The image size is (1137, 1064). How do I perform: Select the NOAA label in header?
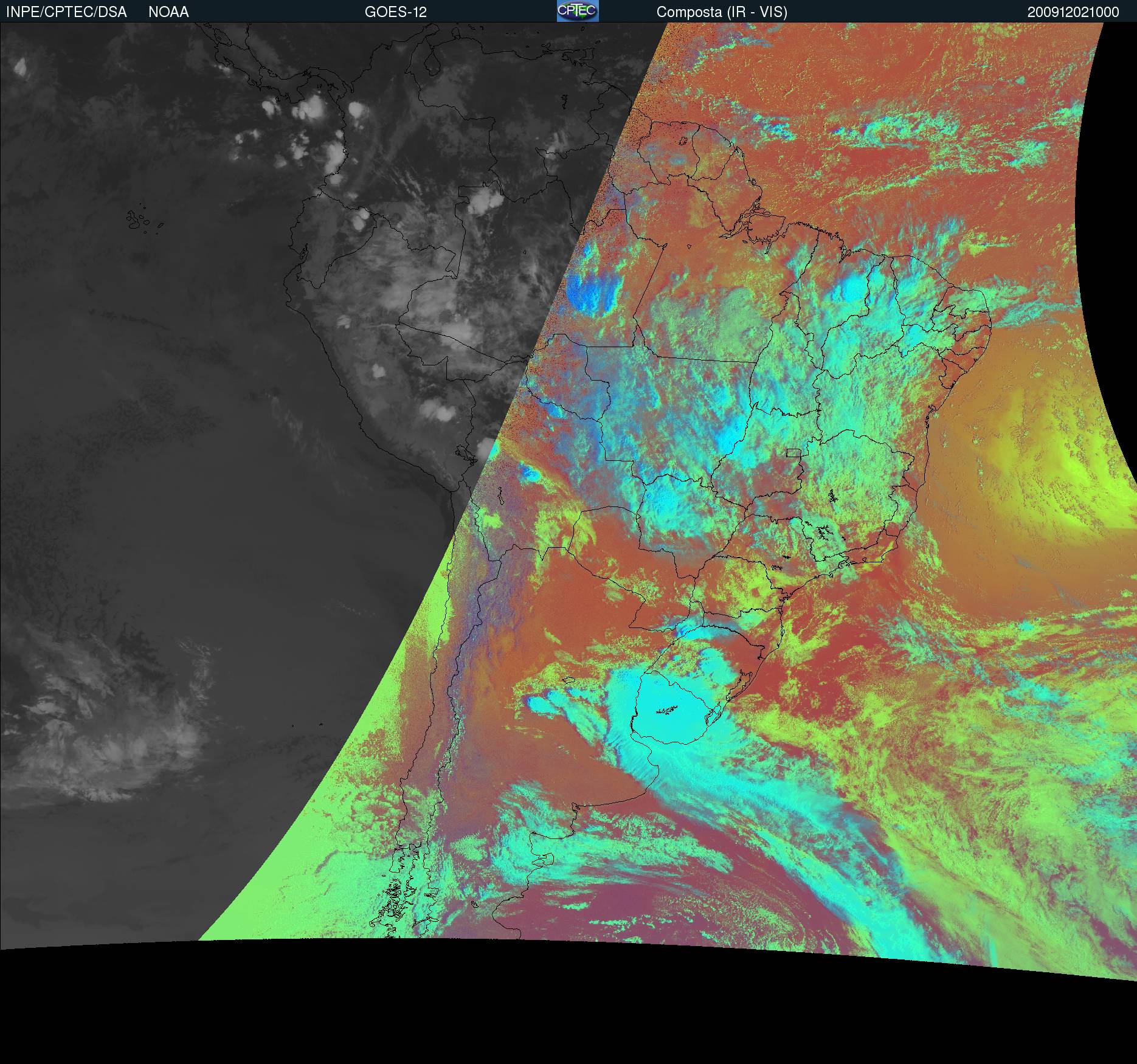point(168,12)
